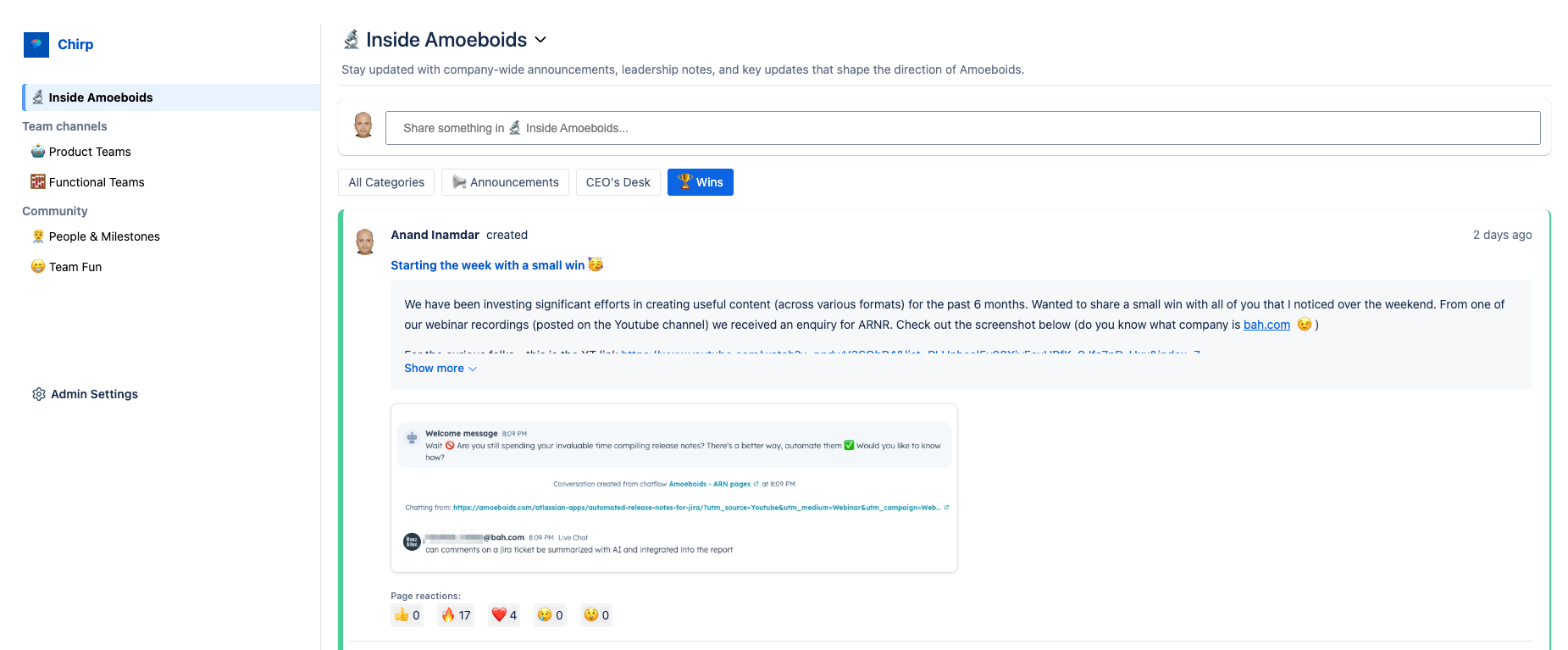The image size is (1568, 650).
Task: Click the Share something input field
Action: pyautogui.click(x=962, y=128)
